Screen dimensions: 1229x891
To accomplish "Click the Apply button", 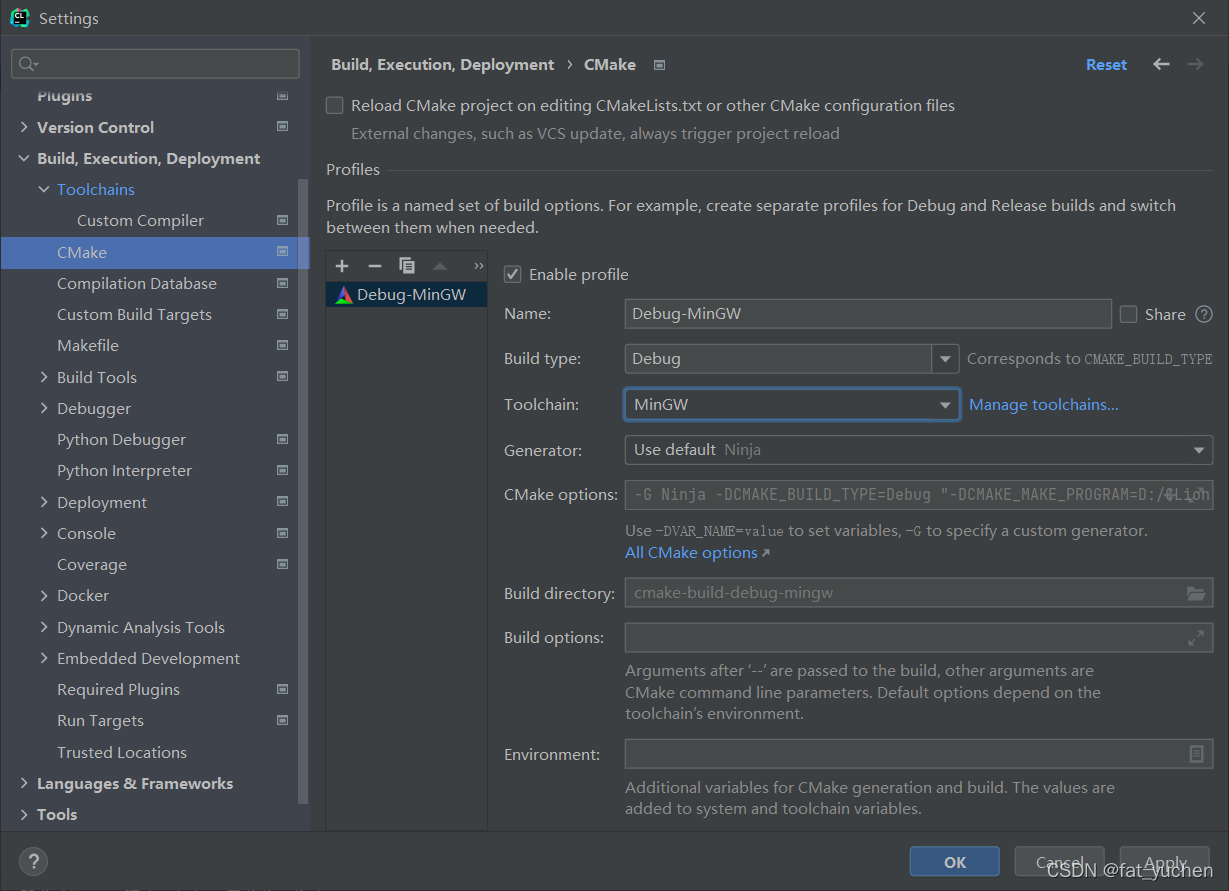I will [1165, 862].
